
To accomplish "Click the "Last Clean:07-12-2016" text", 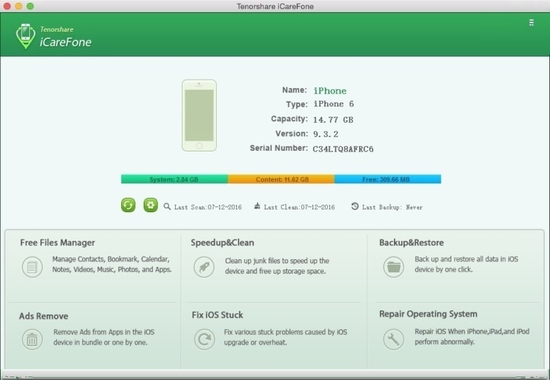I will point(300,207).
